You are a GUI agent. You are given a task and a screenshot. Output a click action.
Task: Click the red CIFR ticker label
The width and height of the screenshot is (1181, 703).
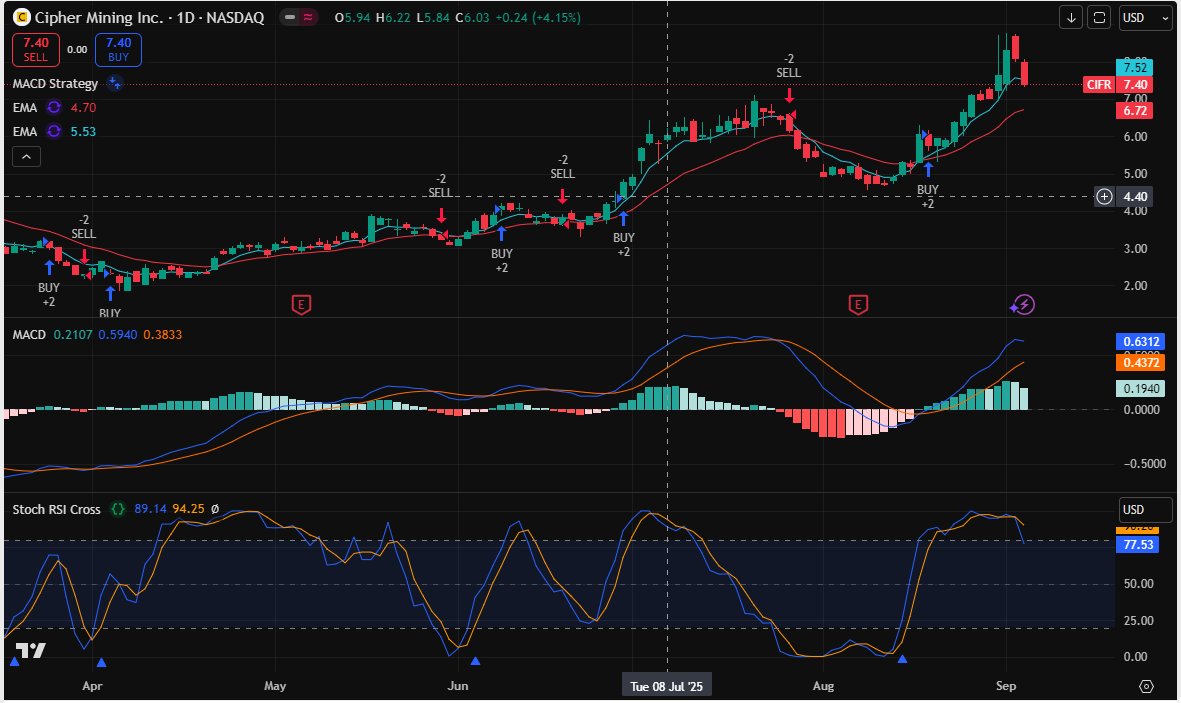pos(1099,84)
